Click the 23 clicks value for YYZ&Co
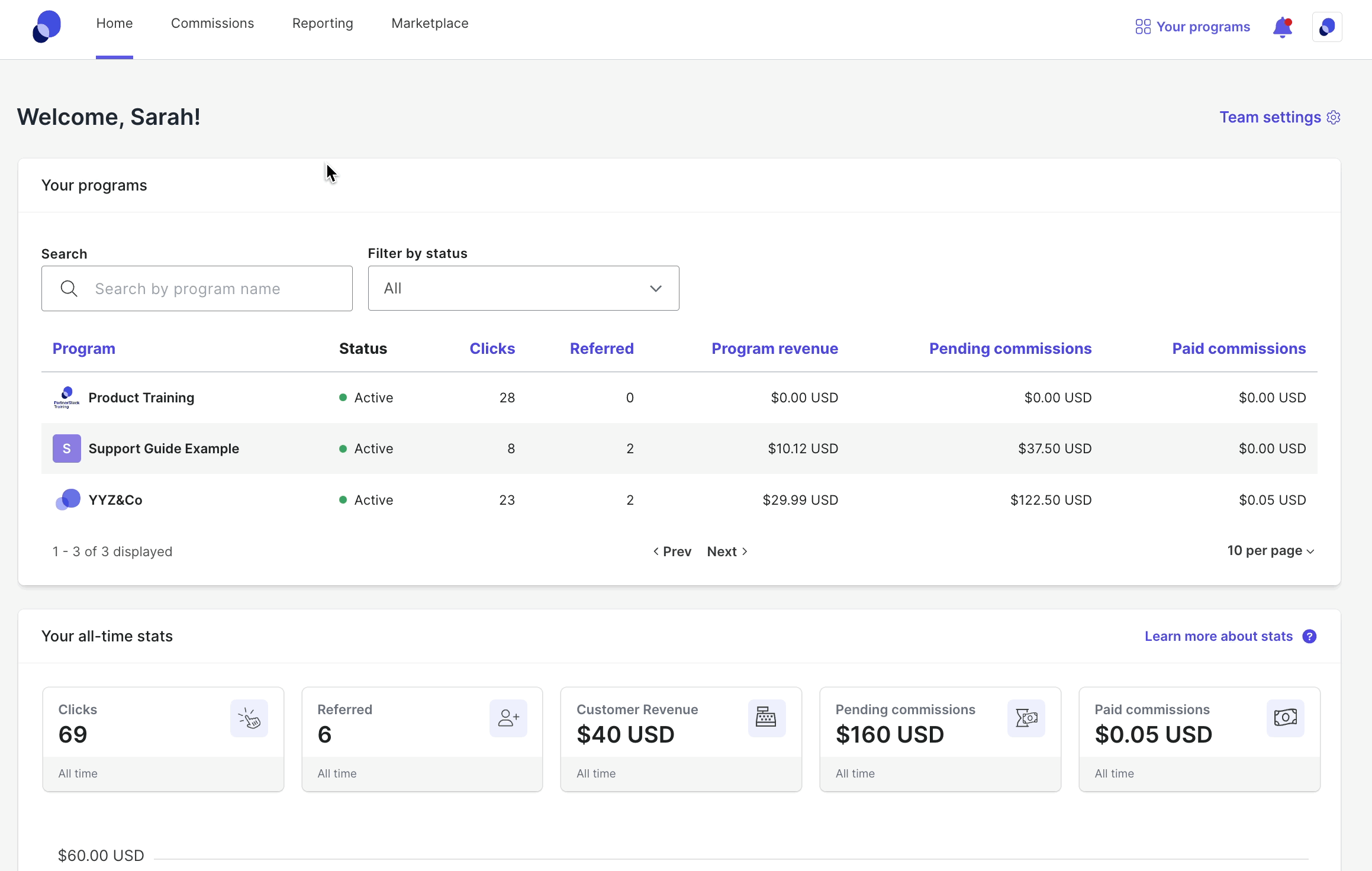Viewport: 1372px width, 871px height. pyautogui.click(x=507, y=500)
